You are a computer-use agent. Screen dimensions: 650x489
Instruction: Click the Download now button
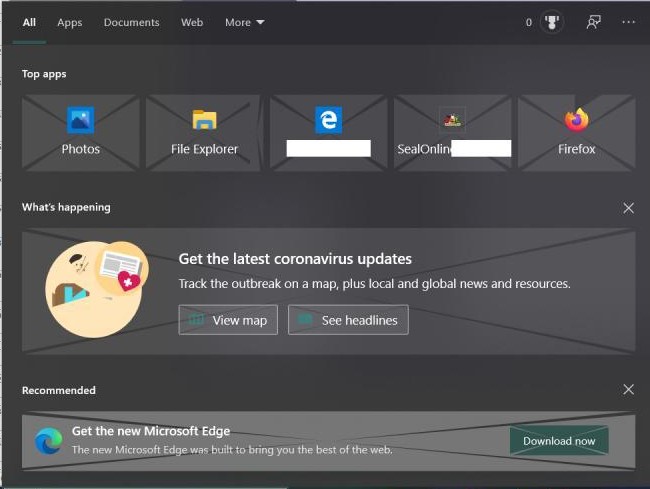pyautogui.click(x=559, y=441)
